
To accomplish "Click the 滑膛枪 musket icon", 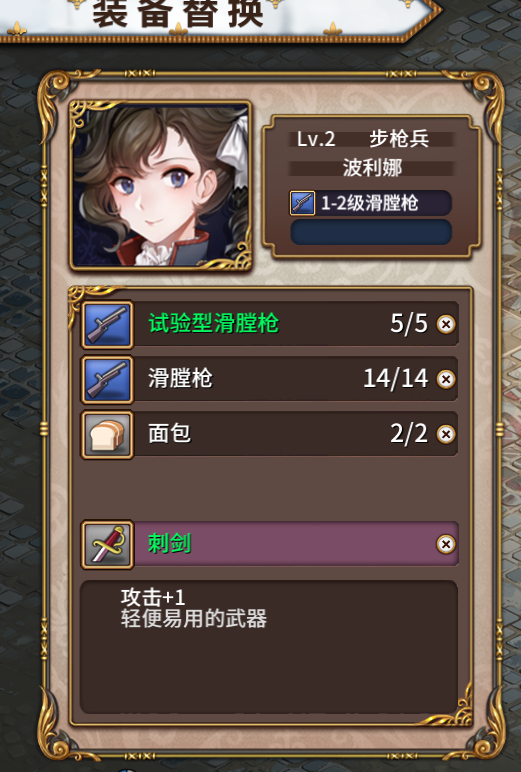I will pyautogui.click(x=107, y=380).
